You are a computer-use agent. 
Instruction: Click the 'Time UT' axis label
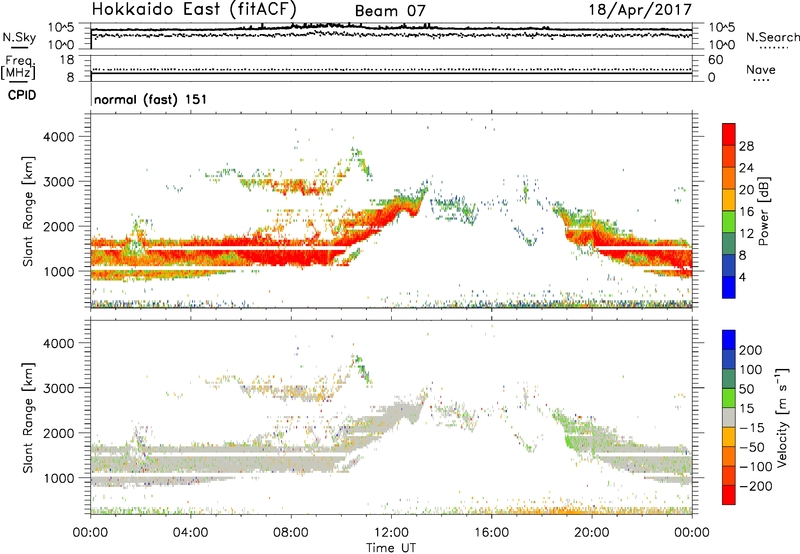pyautogui.click(x=391, y=548)
